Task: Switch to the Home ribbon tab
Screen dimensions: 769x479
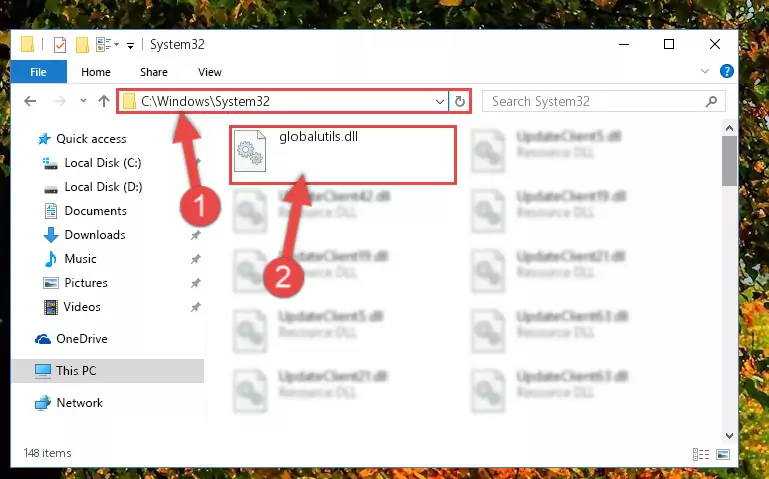Action: click(x=96, y=72)
